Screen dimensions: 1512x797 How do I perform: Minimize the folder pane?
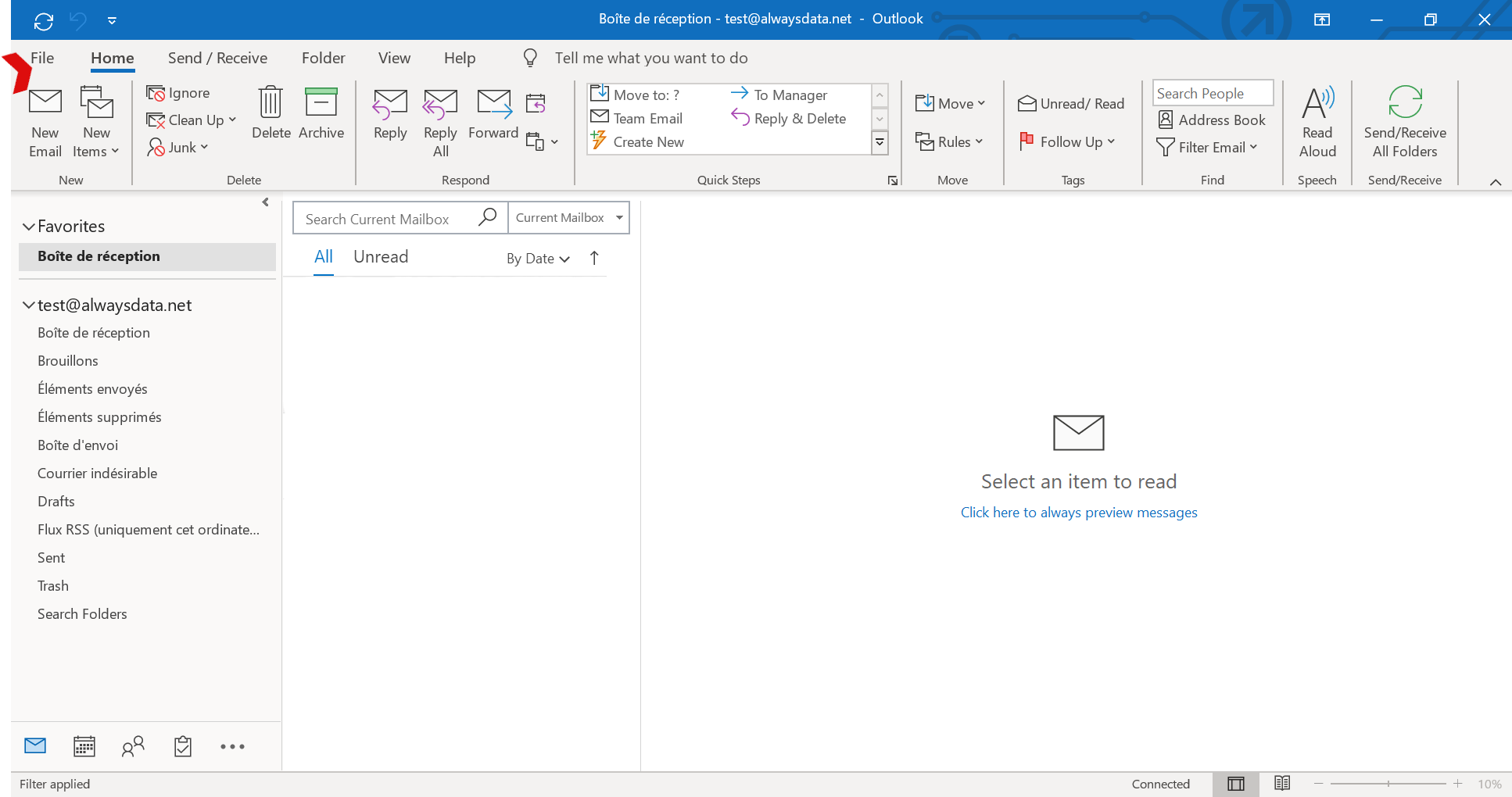265,202
